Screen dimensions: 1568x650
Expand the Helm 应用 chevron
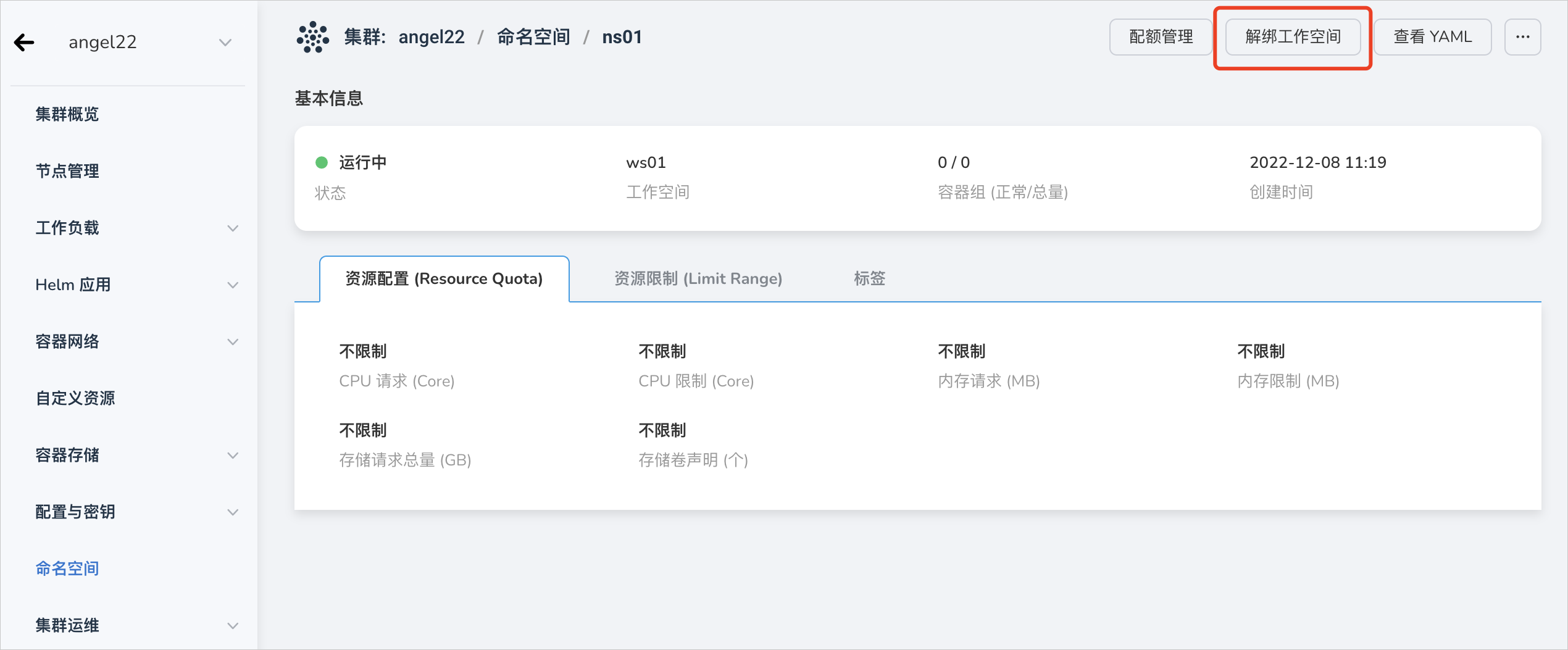(x=233, y=285)
